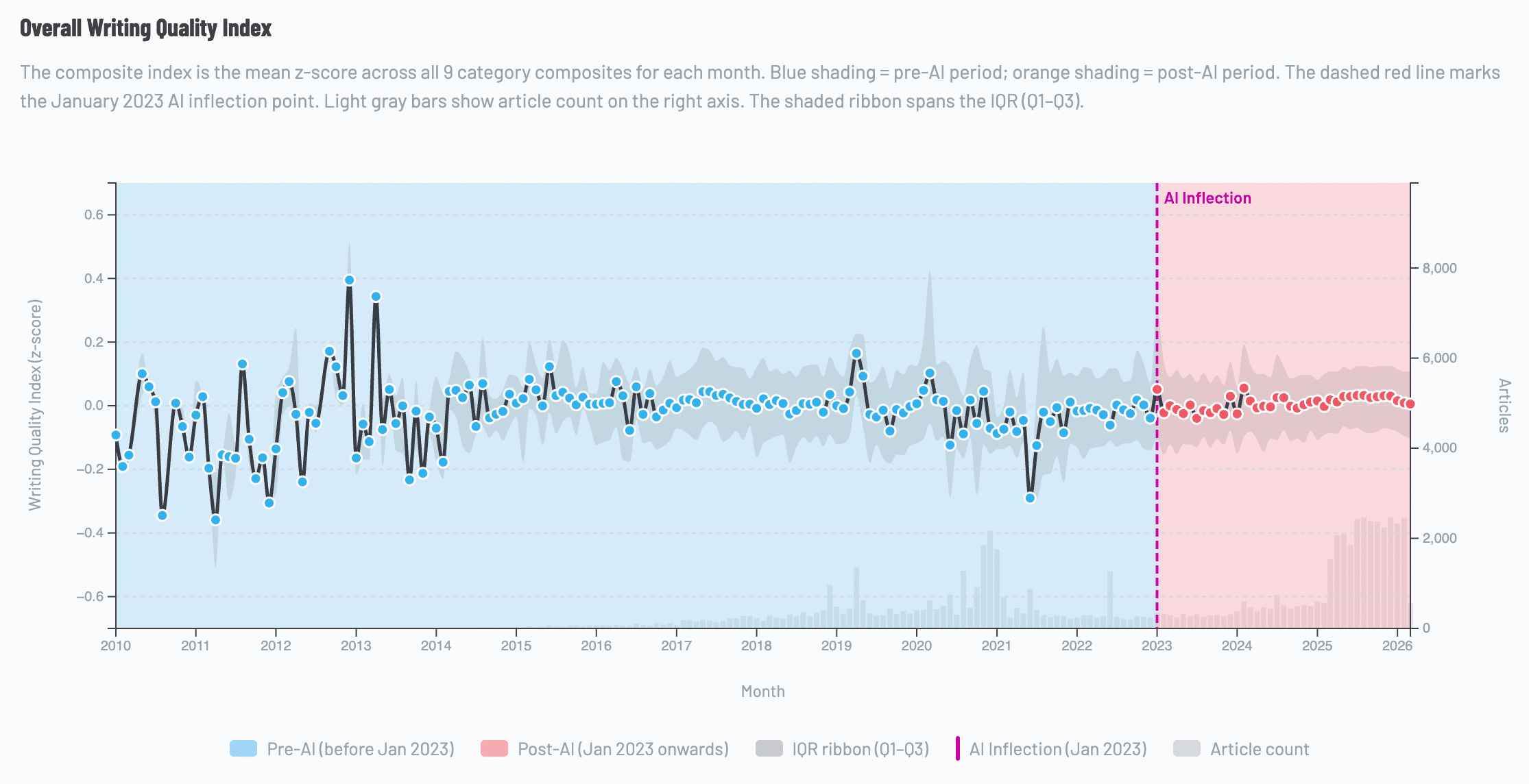The width and height of the screenshot is (1529, 784).
Task: Click the "Writing Quality Index (z-score)" y-axis title
Action: [x=35, y=405]
